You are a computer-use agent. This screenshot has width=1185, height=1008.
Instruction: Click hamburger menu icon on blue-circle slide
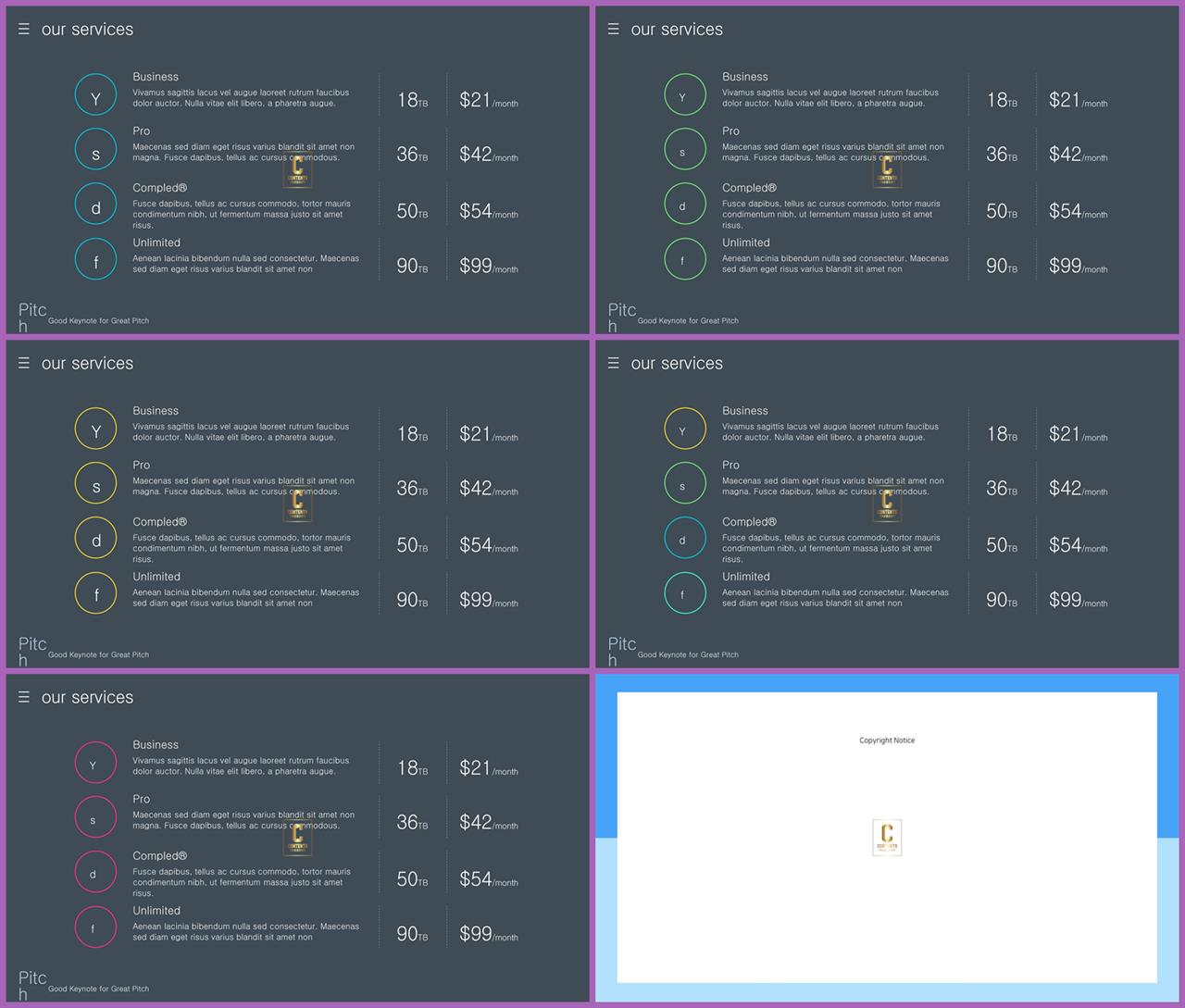(x=24, y=29)
